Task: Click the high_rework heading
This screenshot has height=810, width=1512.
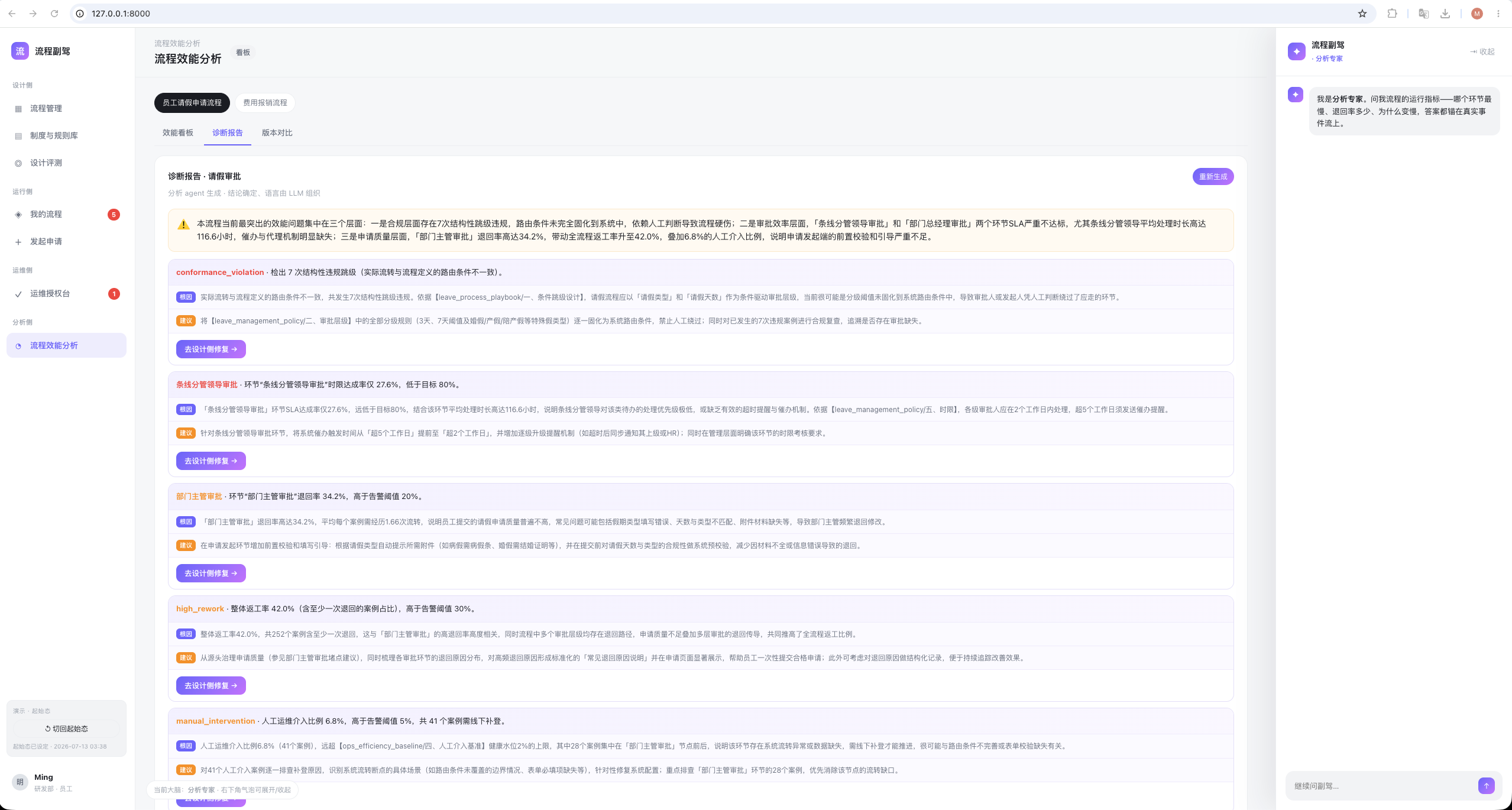Action: pos(200,609)
